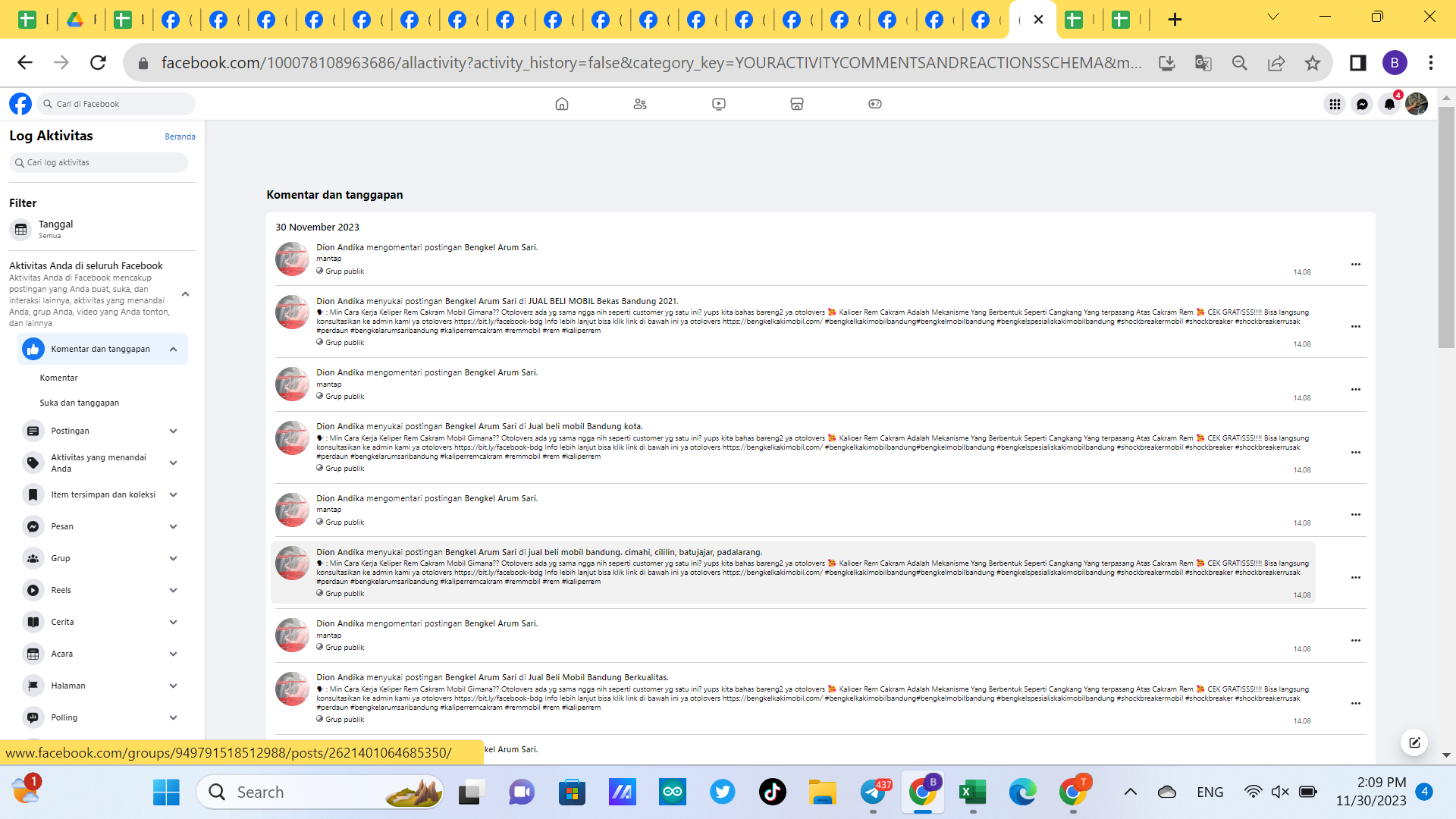Open options menu of first activity entry

(x=1355, y=264)
